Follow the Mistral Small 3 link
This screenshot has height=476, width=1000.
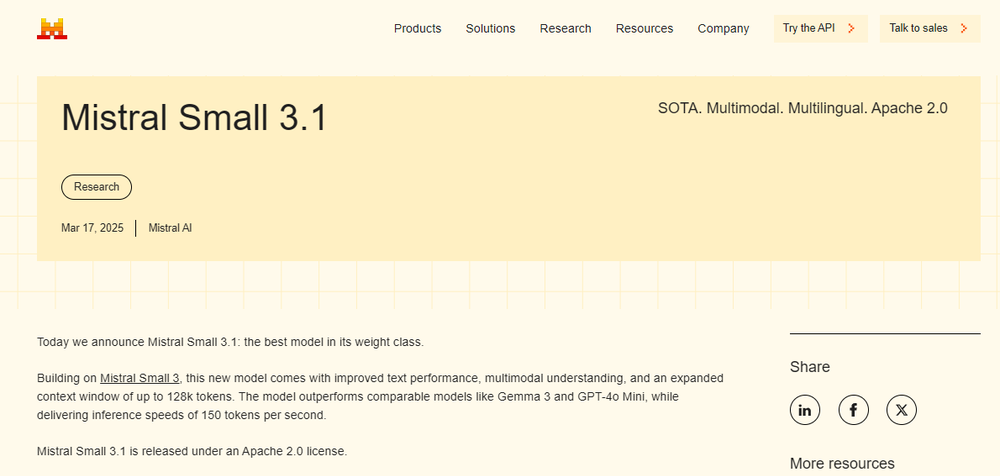[140, 378]
